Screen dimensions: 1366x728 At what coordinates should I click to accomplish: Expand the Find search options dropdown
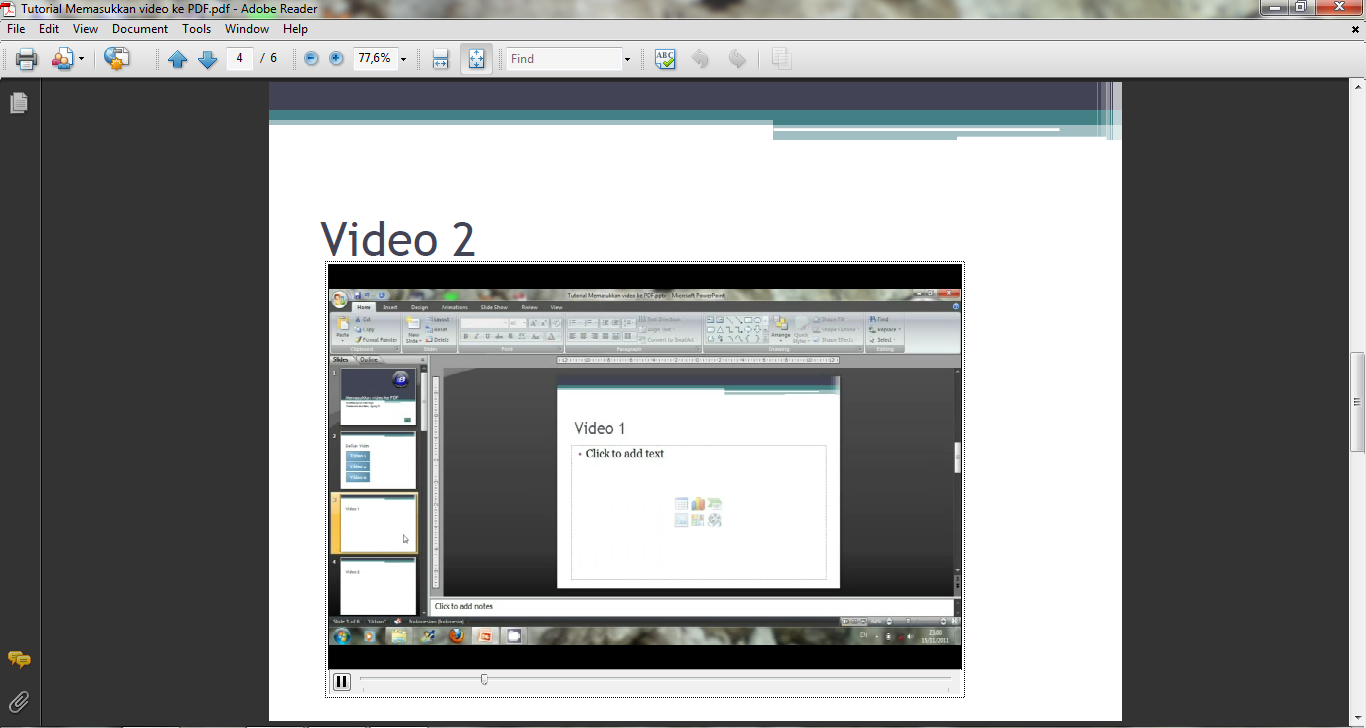pyautogui.click(x=627, y=58)
